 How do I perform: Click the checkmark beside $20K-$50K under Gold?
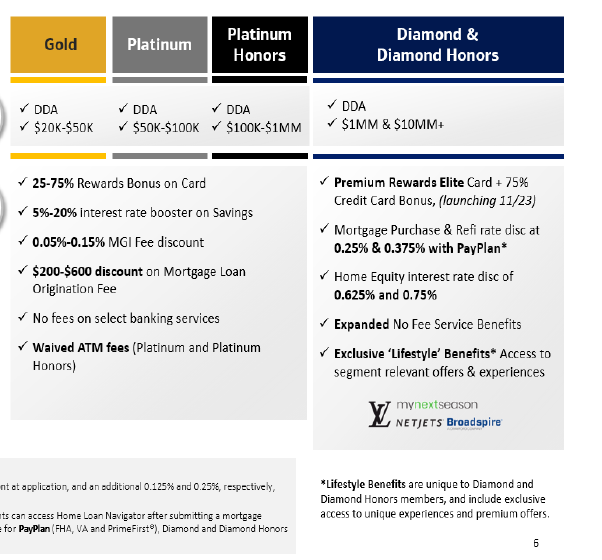24,127
